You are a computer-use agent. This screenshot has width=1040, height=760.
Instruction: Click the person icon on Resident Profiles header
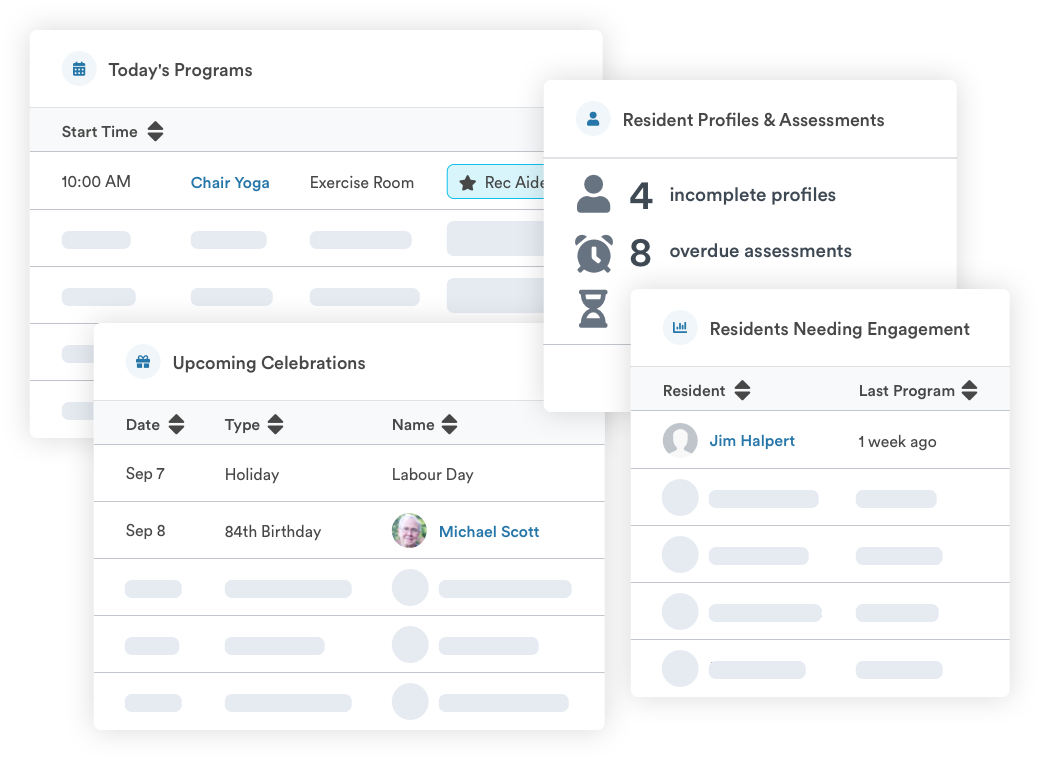pos(594,118)
